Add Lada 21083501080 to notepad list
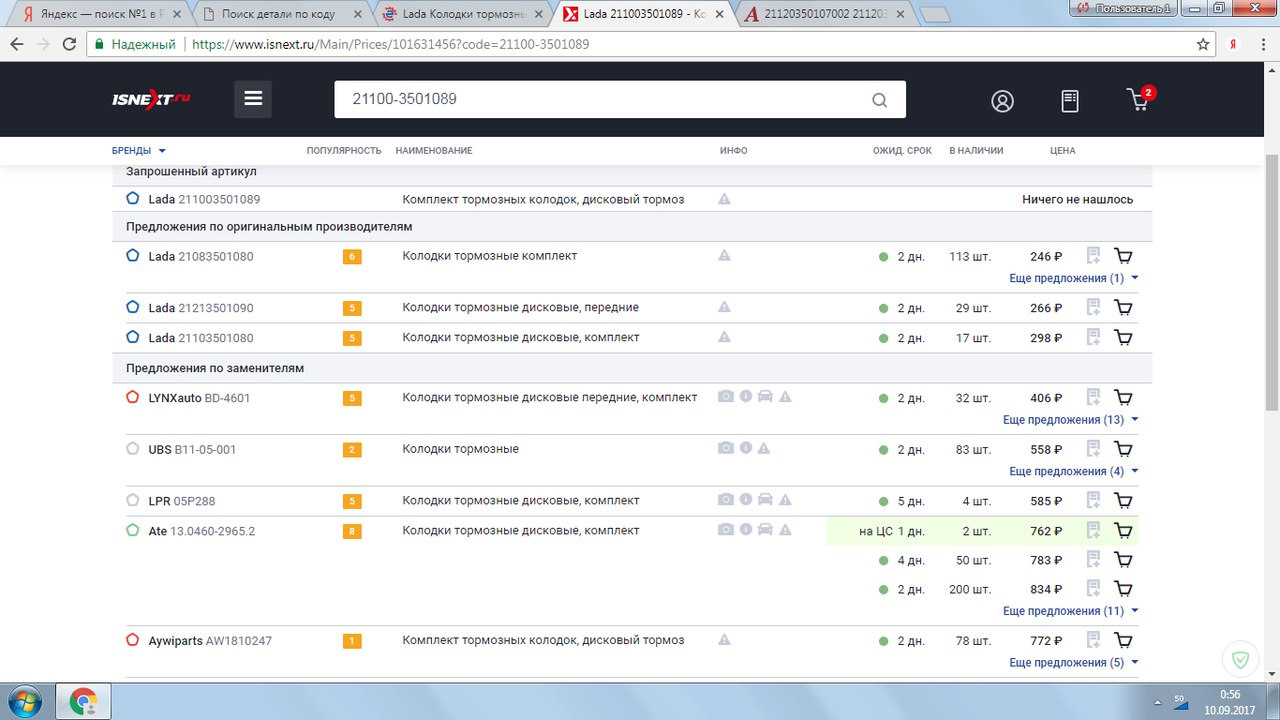The height and width of the screenshot is (720, 1280). (1094, 256)
